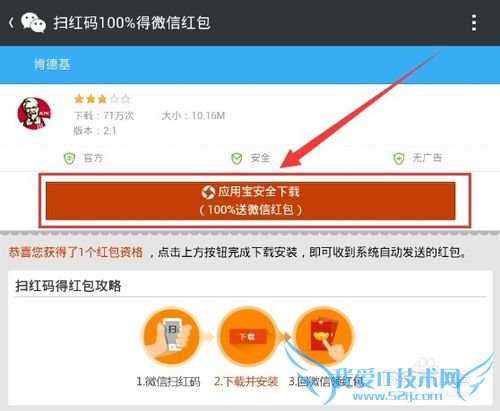Tap the back arrow in header
The image size is (500, 411).
point(11,23)
